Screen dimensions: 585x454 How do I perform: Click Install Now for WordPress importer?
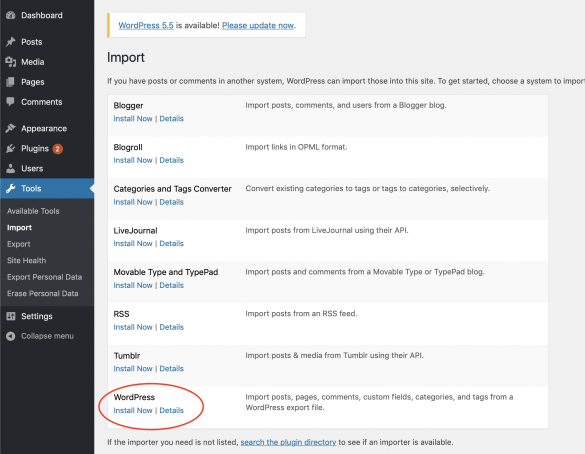(133, 410)
